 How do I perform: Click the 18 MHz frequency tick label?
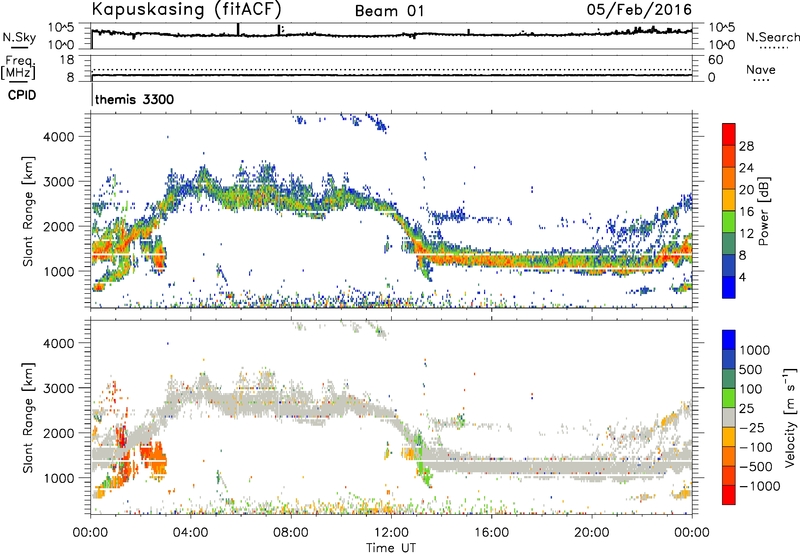[67, 60]
